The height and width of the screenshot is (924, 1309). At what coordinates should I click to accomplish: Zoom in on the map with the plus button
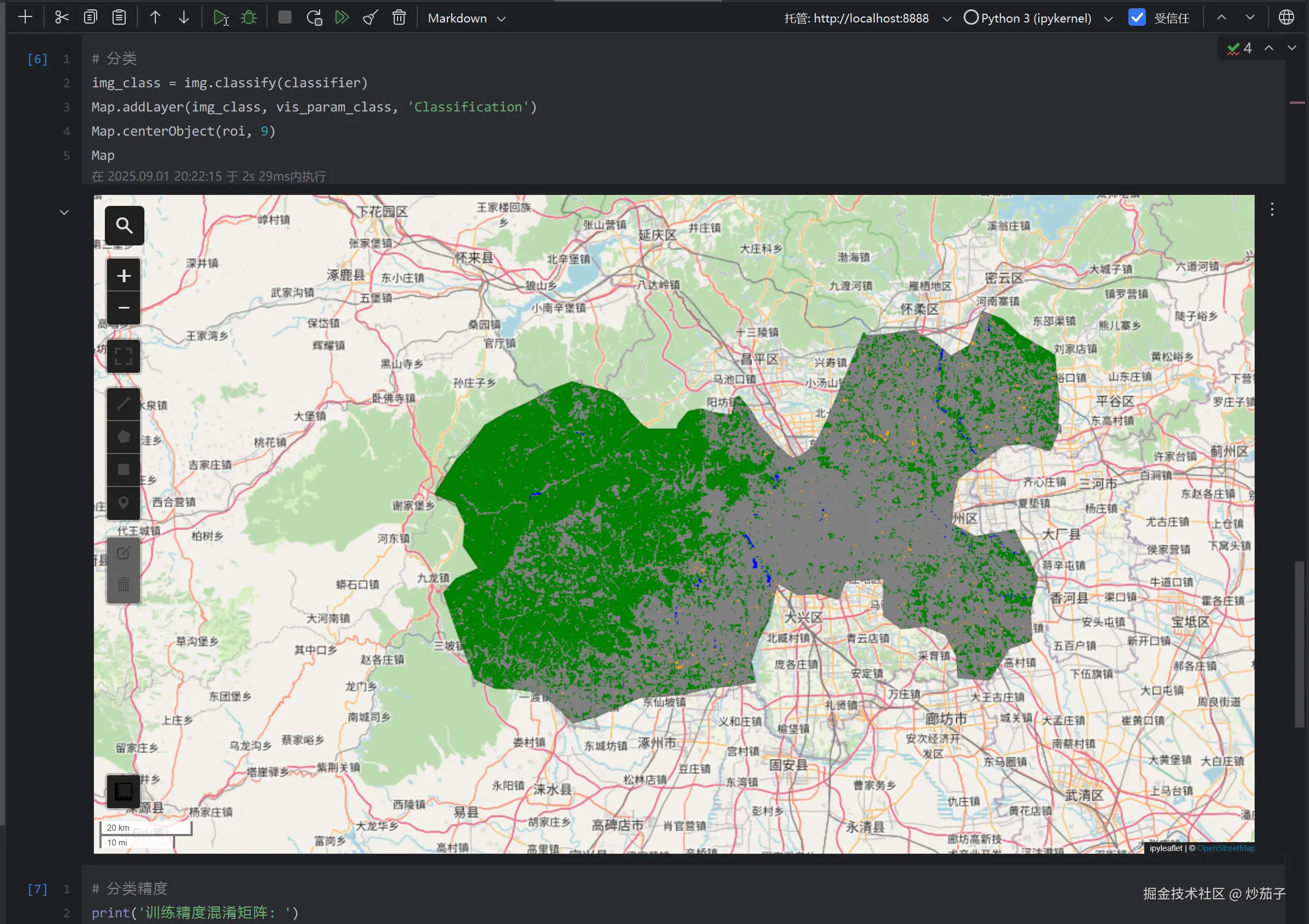124,276
